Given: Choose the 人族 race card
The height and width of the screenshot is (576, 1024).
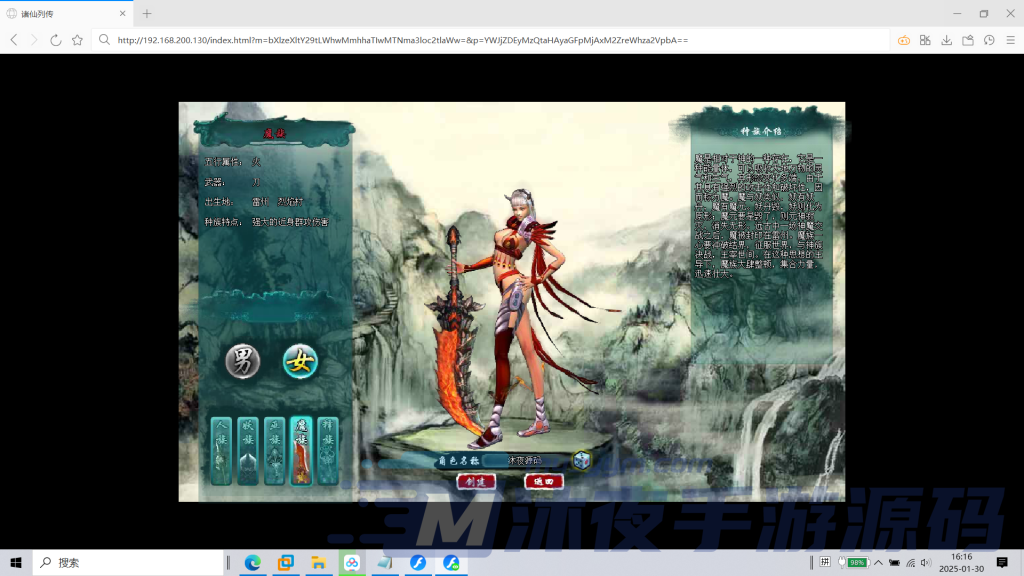Looking at the screenshot, I should tap(221, 451).
